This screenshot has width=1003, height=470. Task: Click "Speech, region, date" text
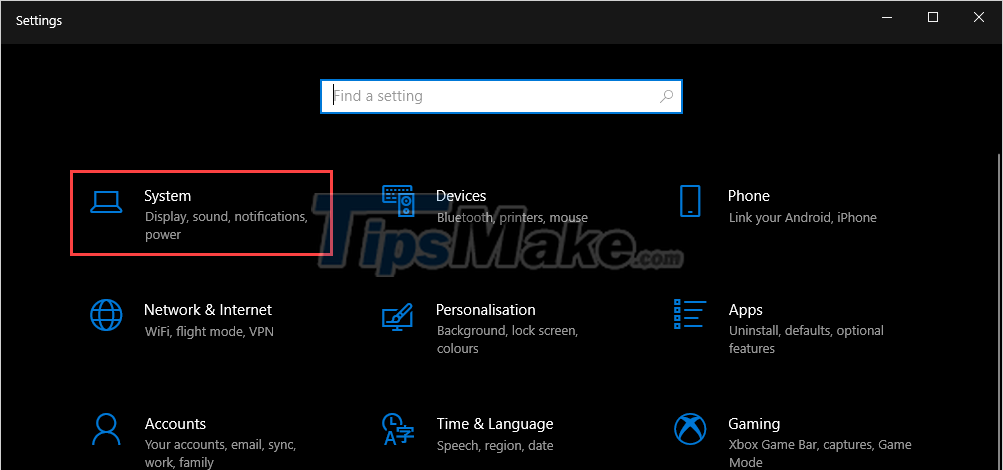[494, 446]
